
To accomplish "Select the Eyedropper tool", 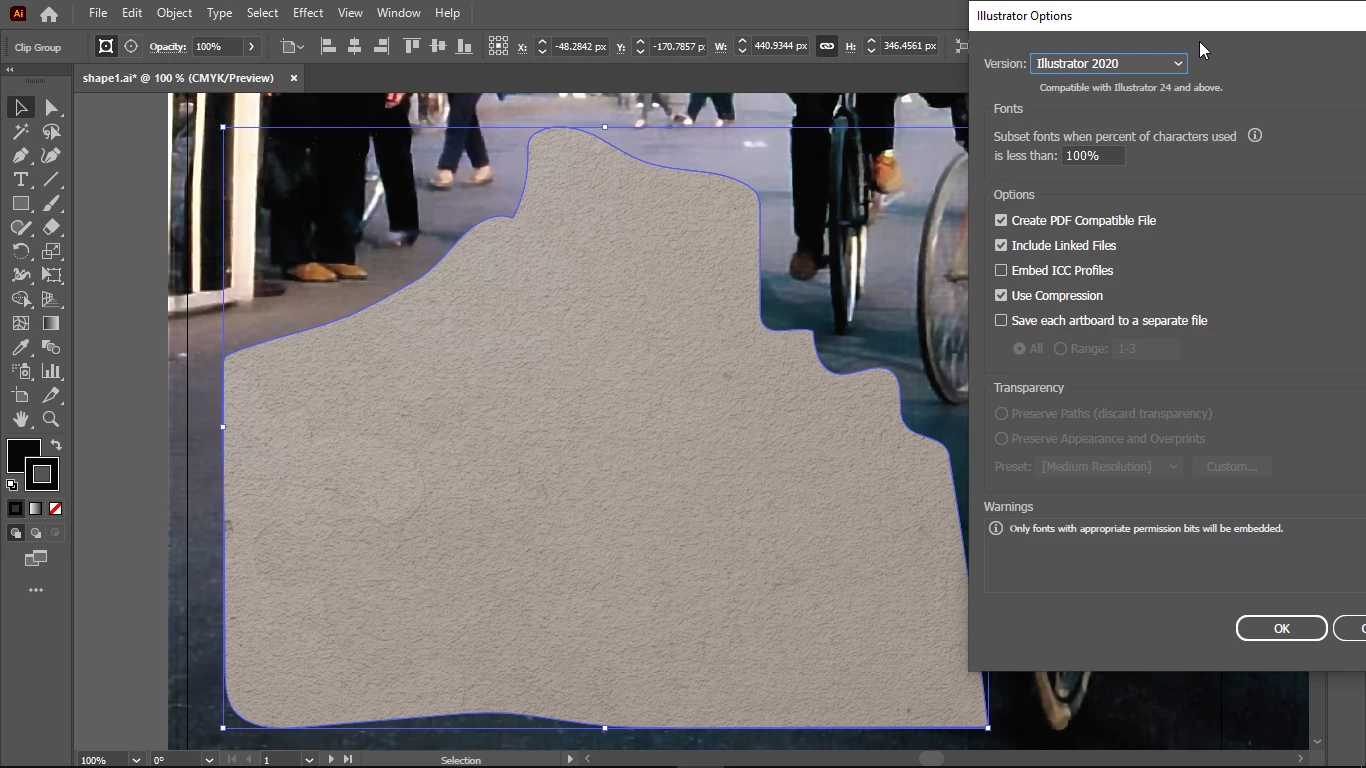I will click(20, 347).
